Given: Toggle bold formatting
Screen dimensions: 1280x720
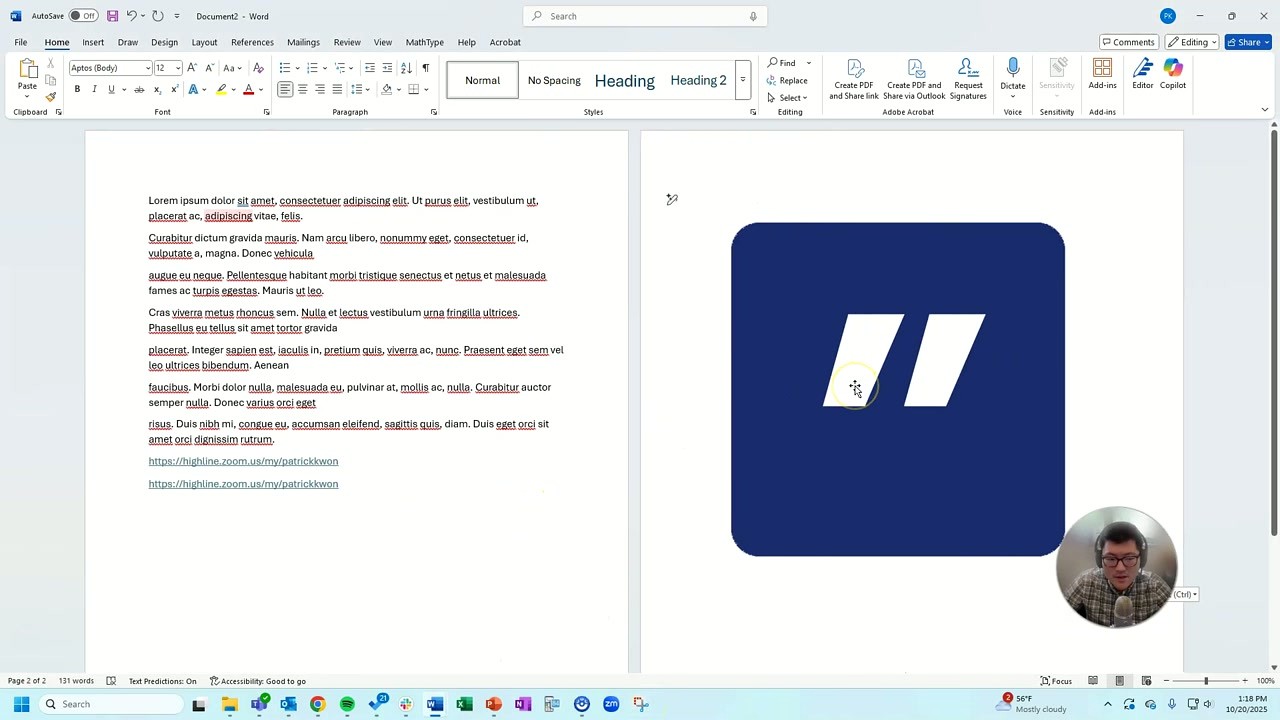Looking at the screenshot, I should pos(77,89).
